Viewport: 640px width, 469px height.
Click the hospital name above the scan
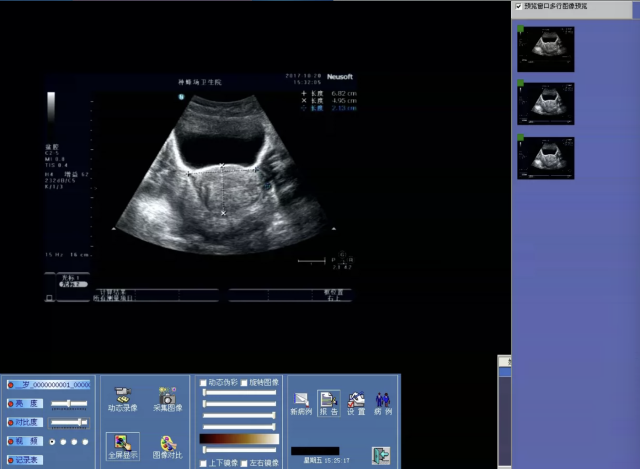200,82
